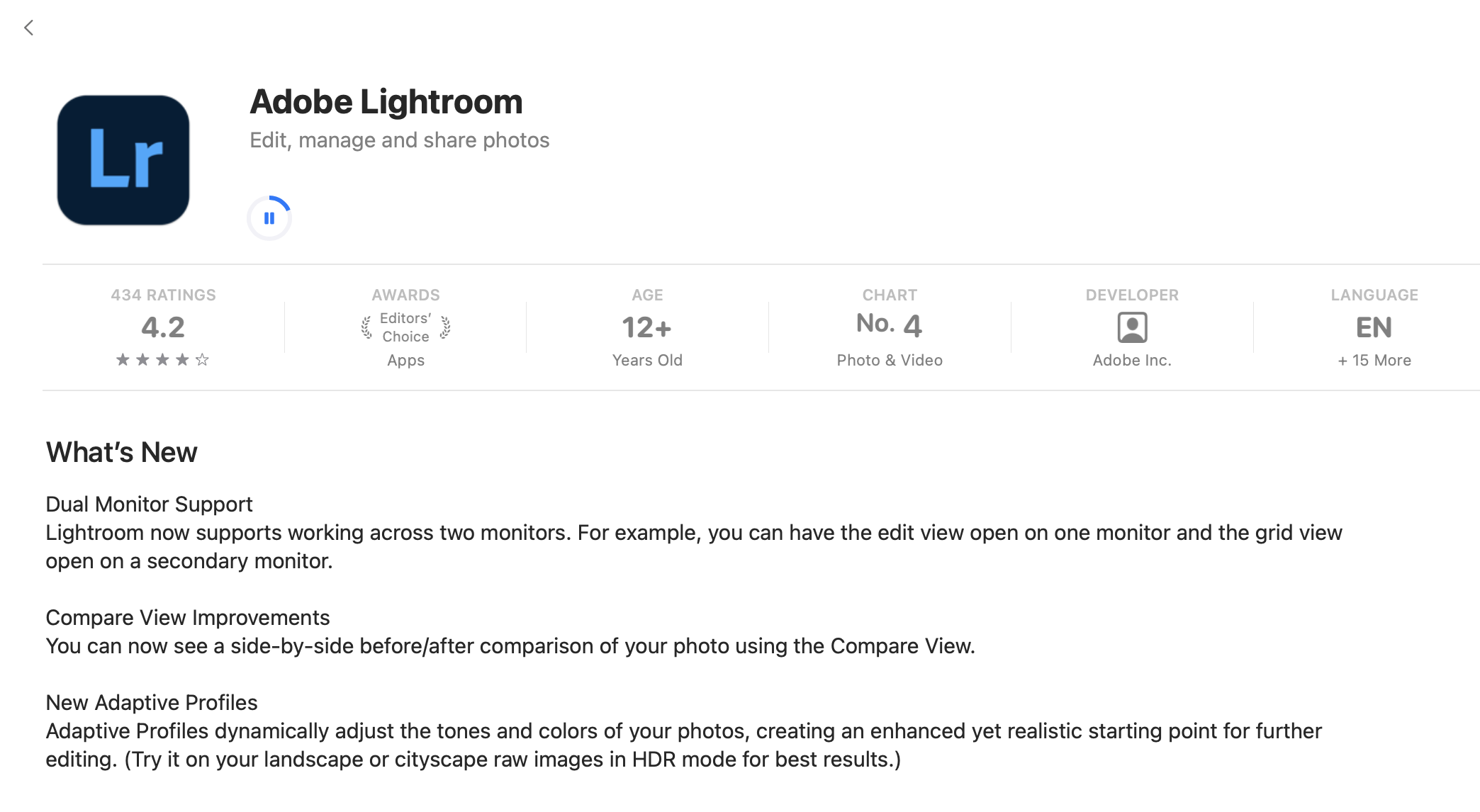The height and width of the screenshot is (812, 1480).
Task: Click the Editors' Choice award badge
Action: (405, 327)
